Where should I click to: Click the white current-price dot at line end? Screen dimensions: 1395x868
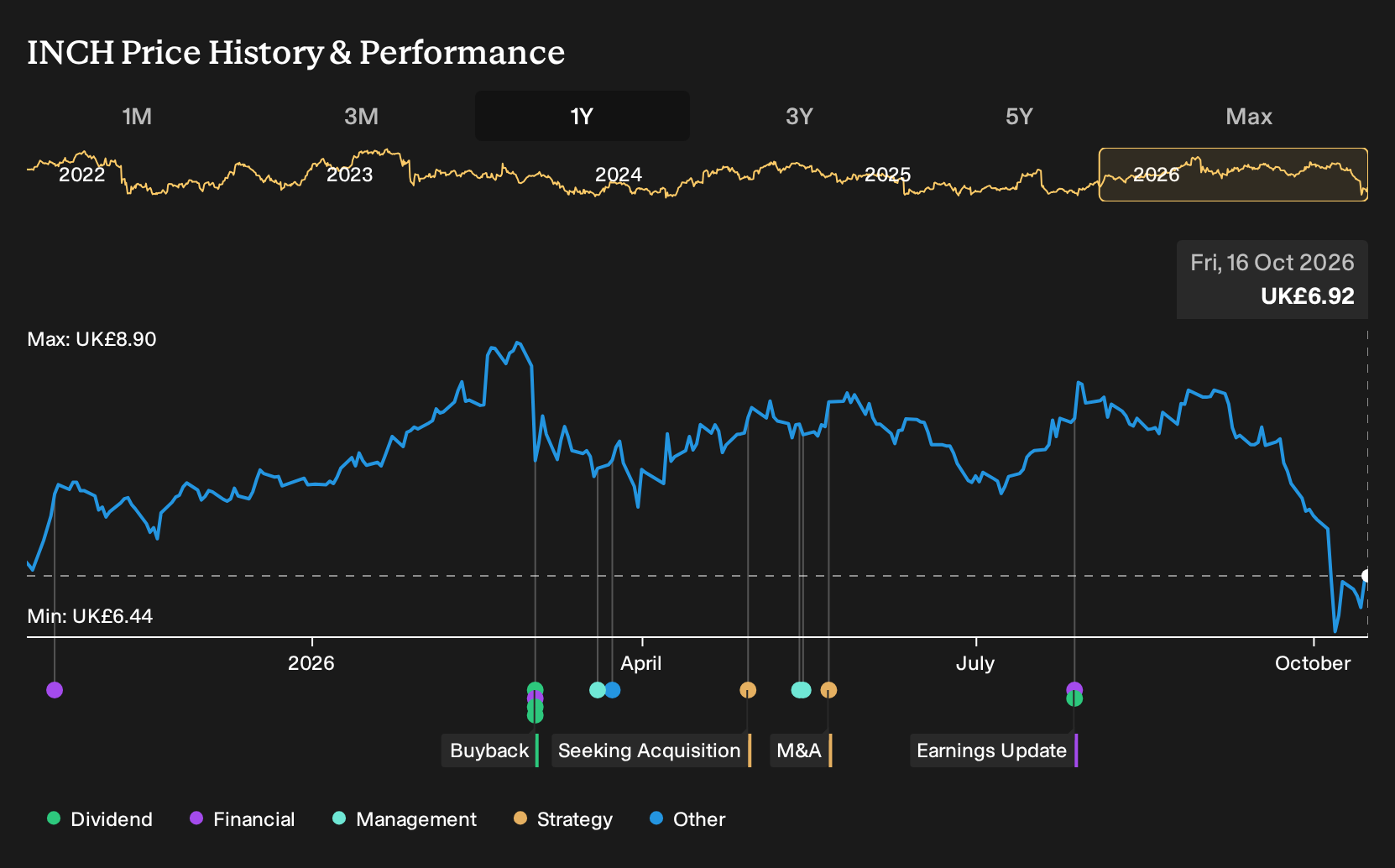1366,576
